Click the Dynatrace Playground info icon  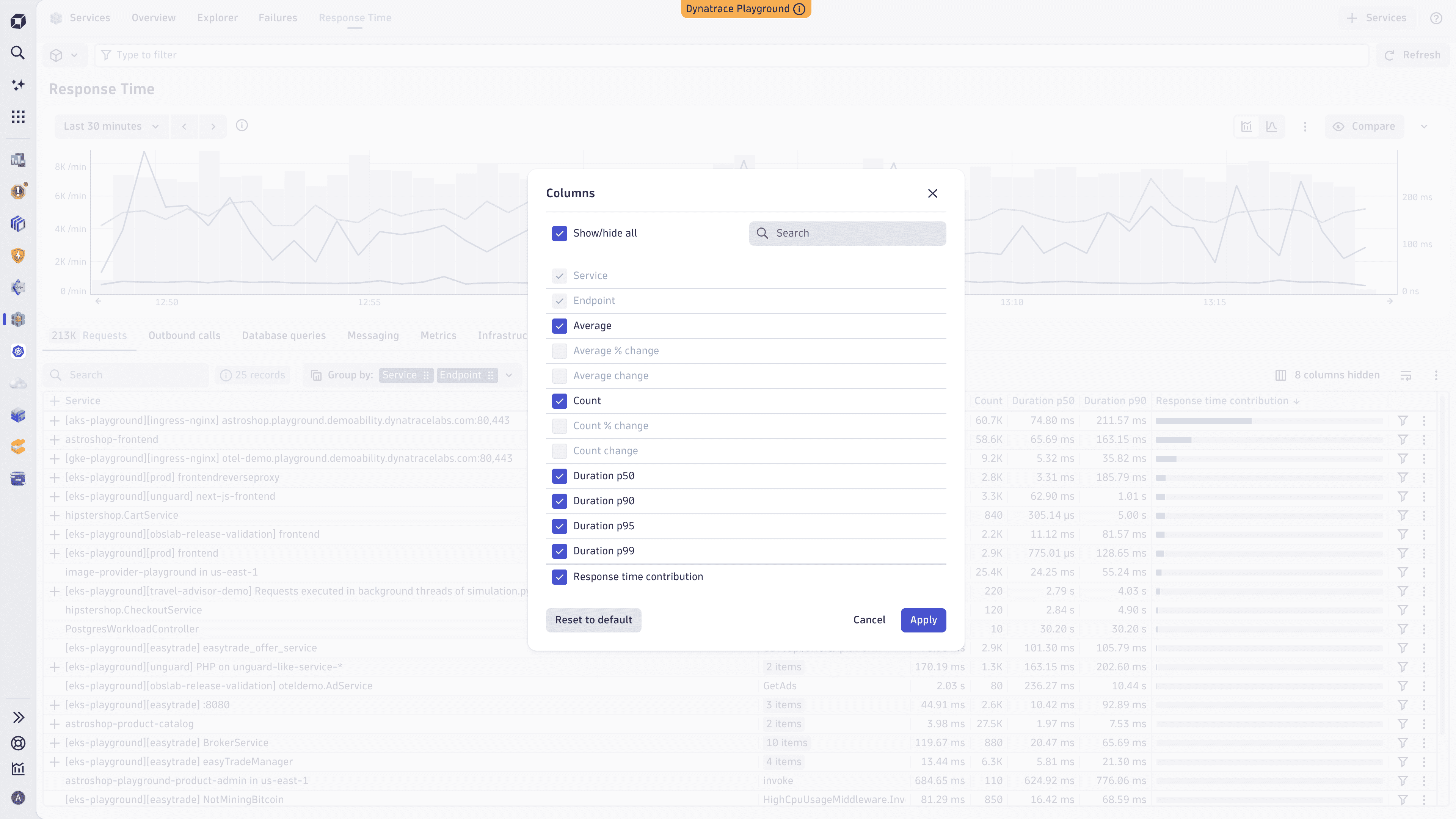[x=799, y=9]
